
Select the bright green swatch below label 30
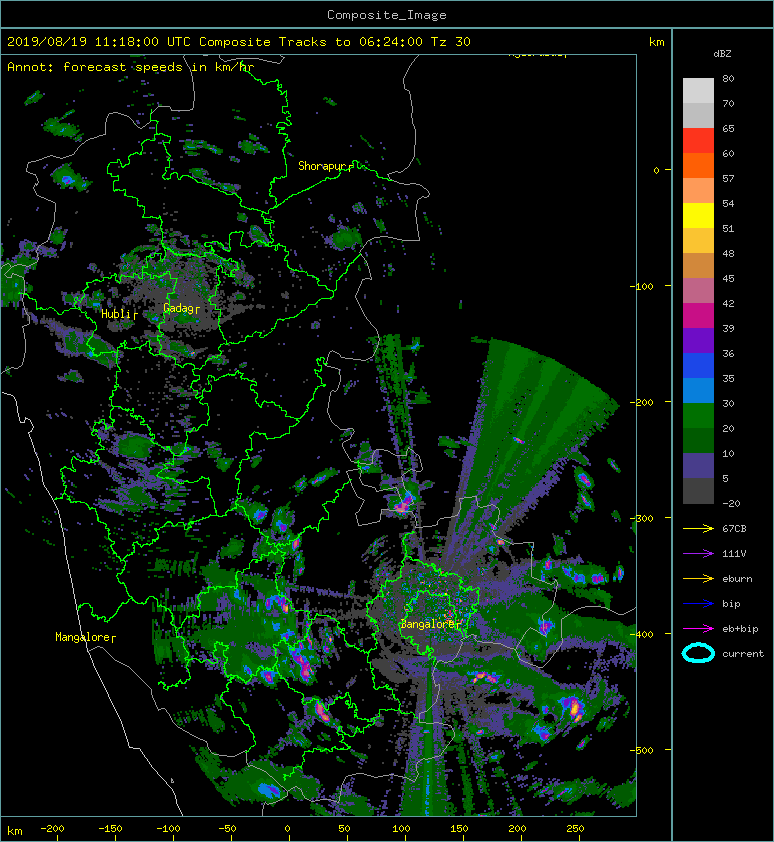[698, 416]
